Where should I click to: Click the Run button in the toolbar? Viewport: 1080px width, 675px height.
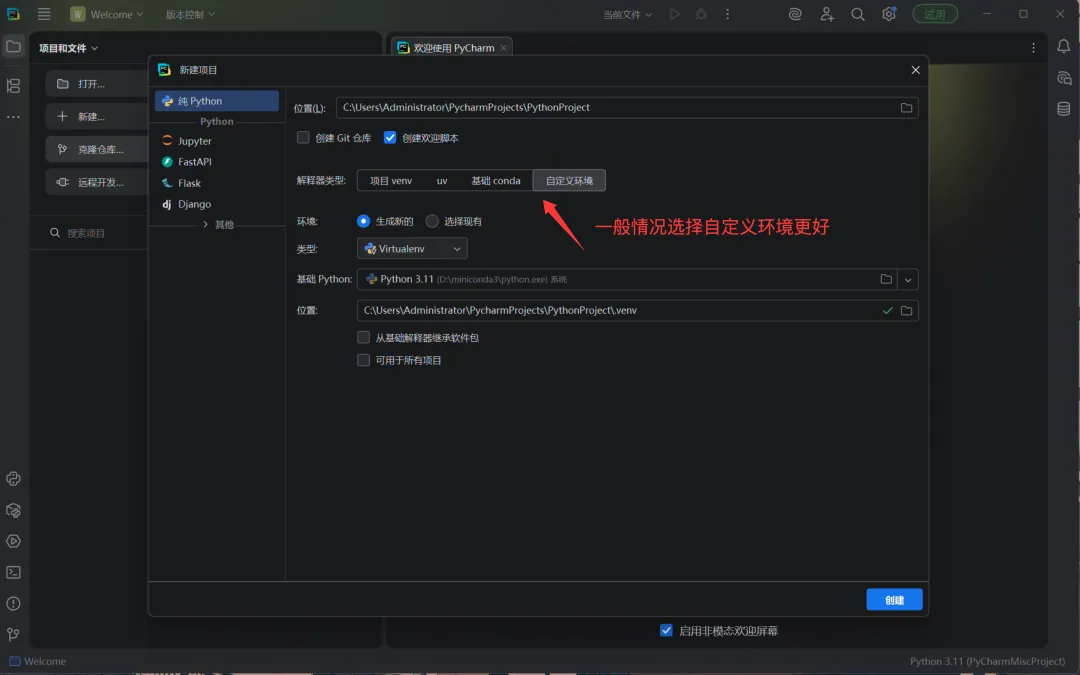674,14
